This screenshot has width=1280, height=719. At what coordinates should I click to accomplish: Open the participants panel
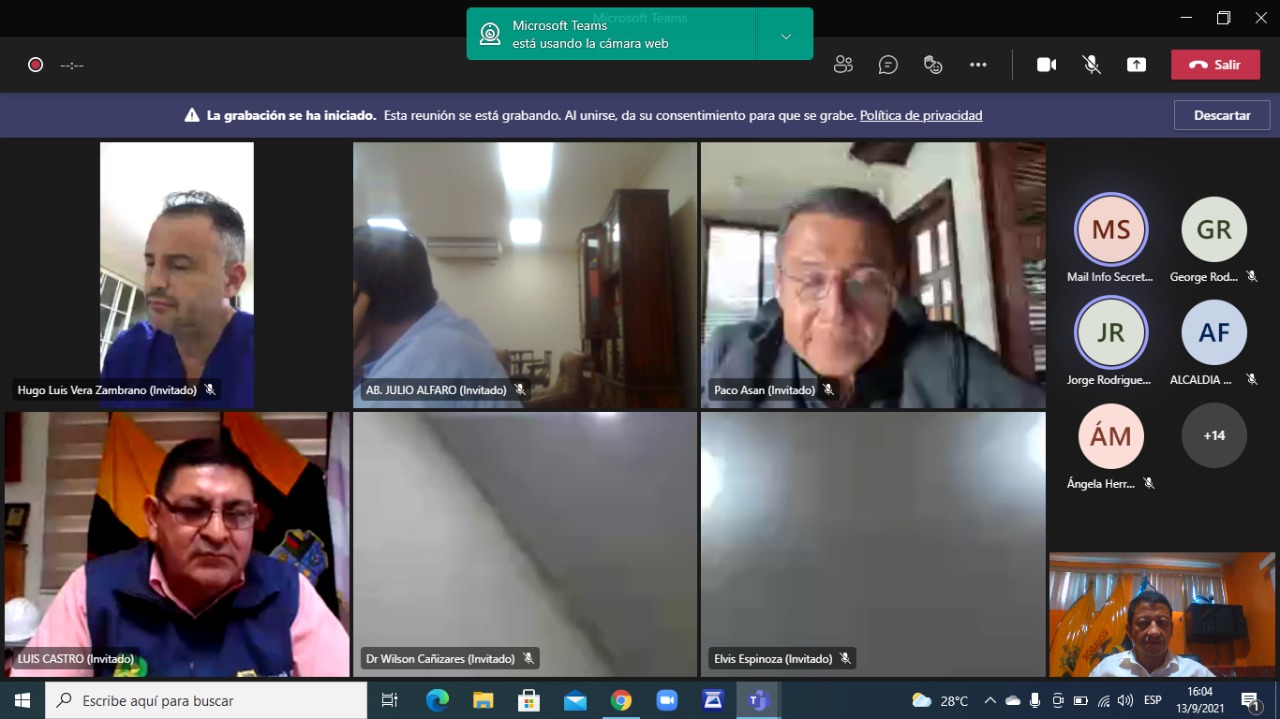(843, 65)
